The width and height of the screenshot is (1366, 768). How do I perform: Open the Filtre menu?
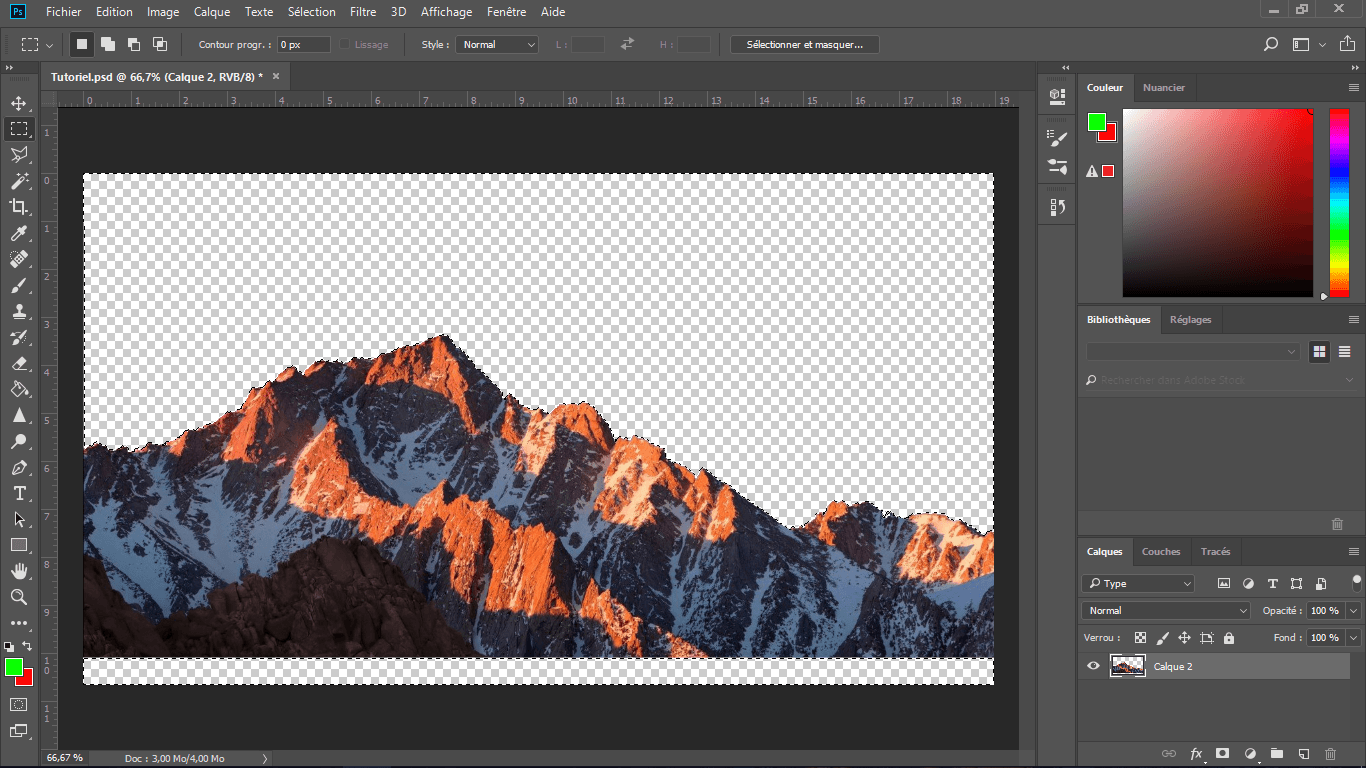click(363, 12)
